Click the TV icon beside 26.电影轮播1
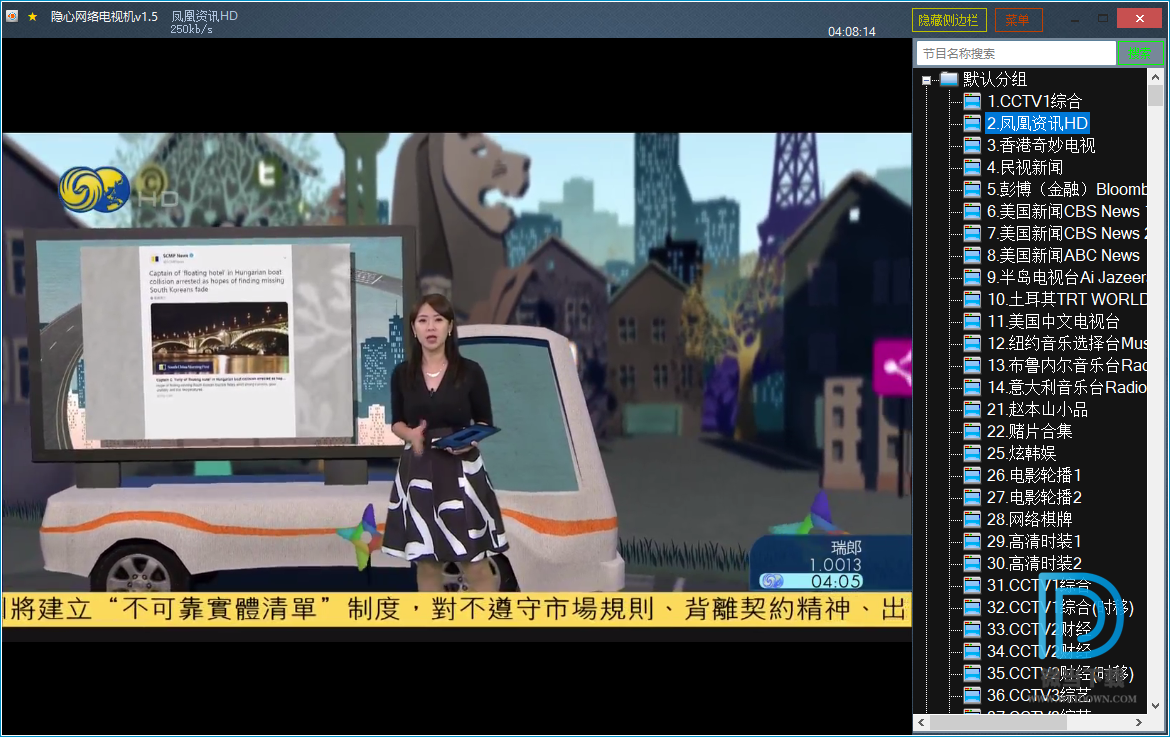This screenshot has width=1170, height=737. coord(972,475)
